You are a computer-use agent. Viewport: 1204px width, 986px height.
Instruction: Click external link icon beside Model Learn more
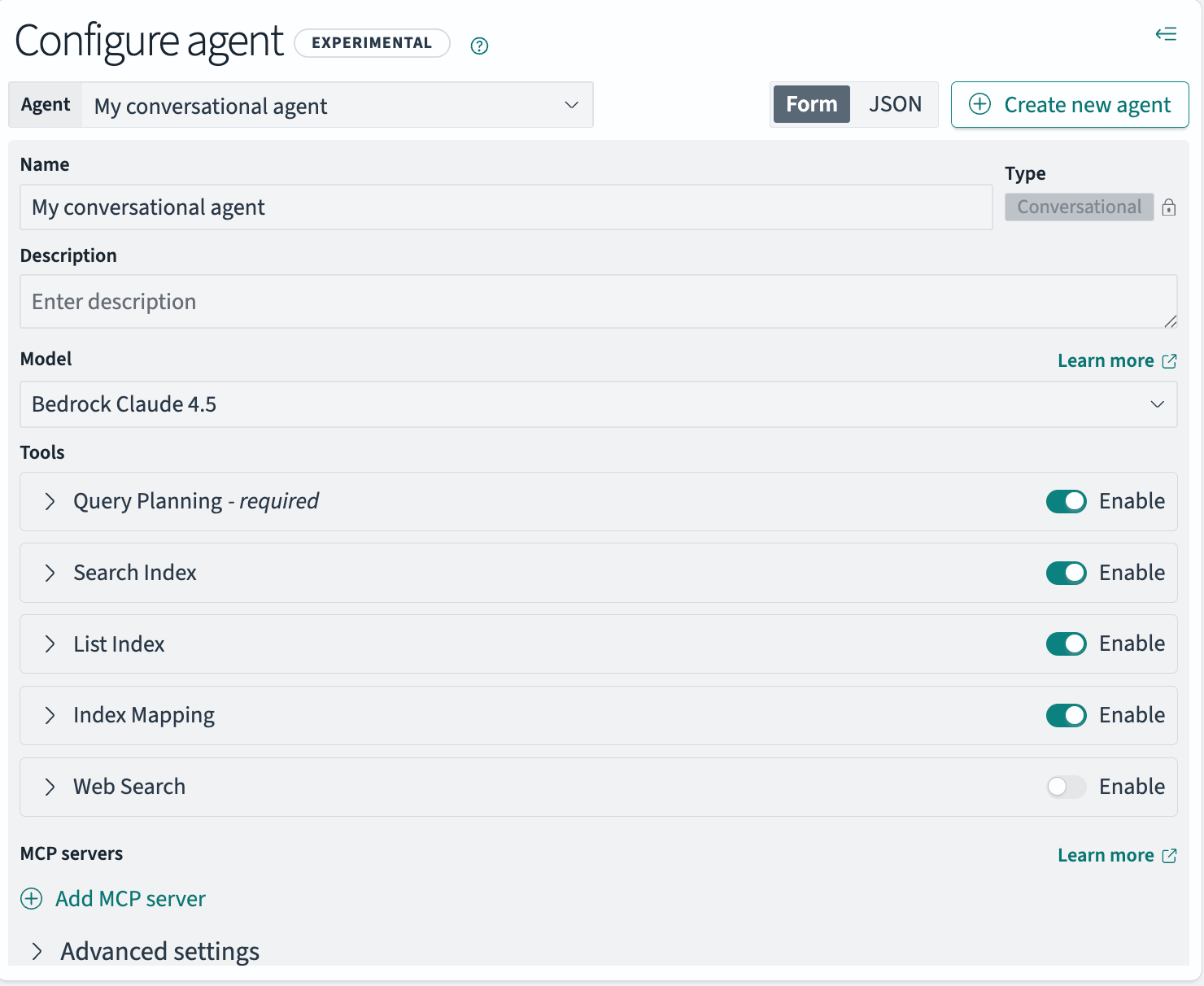click(x=1169, y=360)
